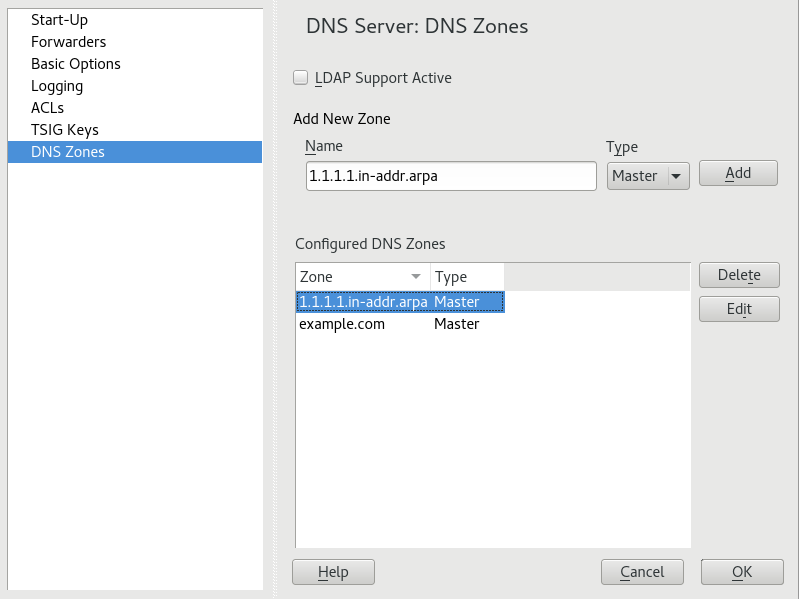
Task: Open Basic Options in sidebar
Action: pos(76,64)
